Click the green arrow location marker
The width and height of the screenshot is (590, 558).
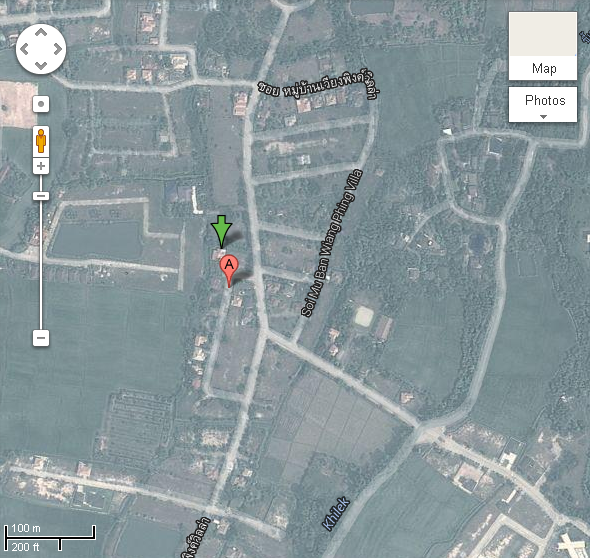tap(221, 231)
